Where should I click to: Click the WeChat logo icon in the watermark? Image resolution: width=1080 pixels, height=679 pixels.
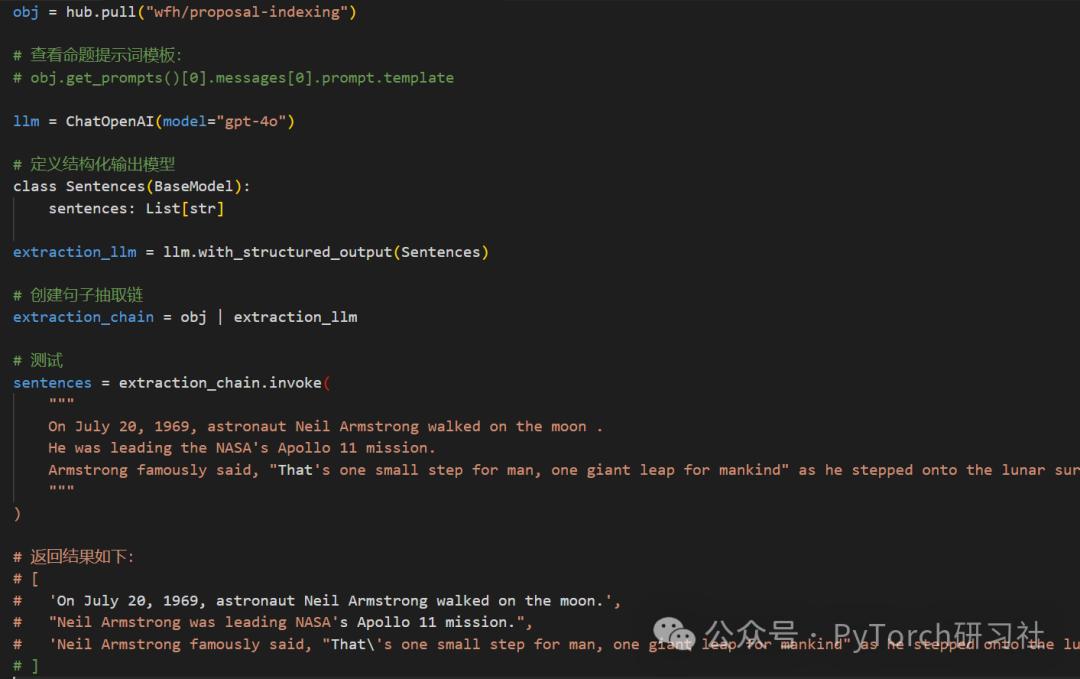coord(674,634)
